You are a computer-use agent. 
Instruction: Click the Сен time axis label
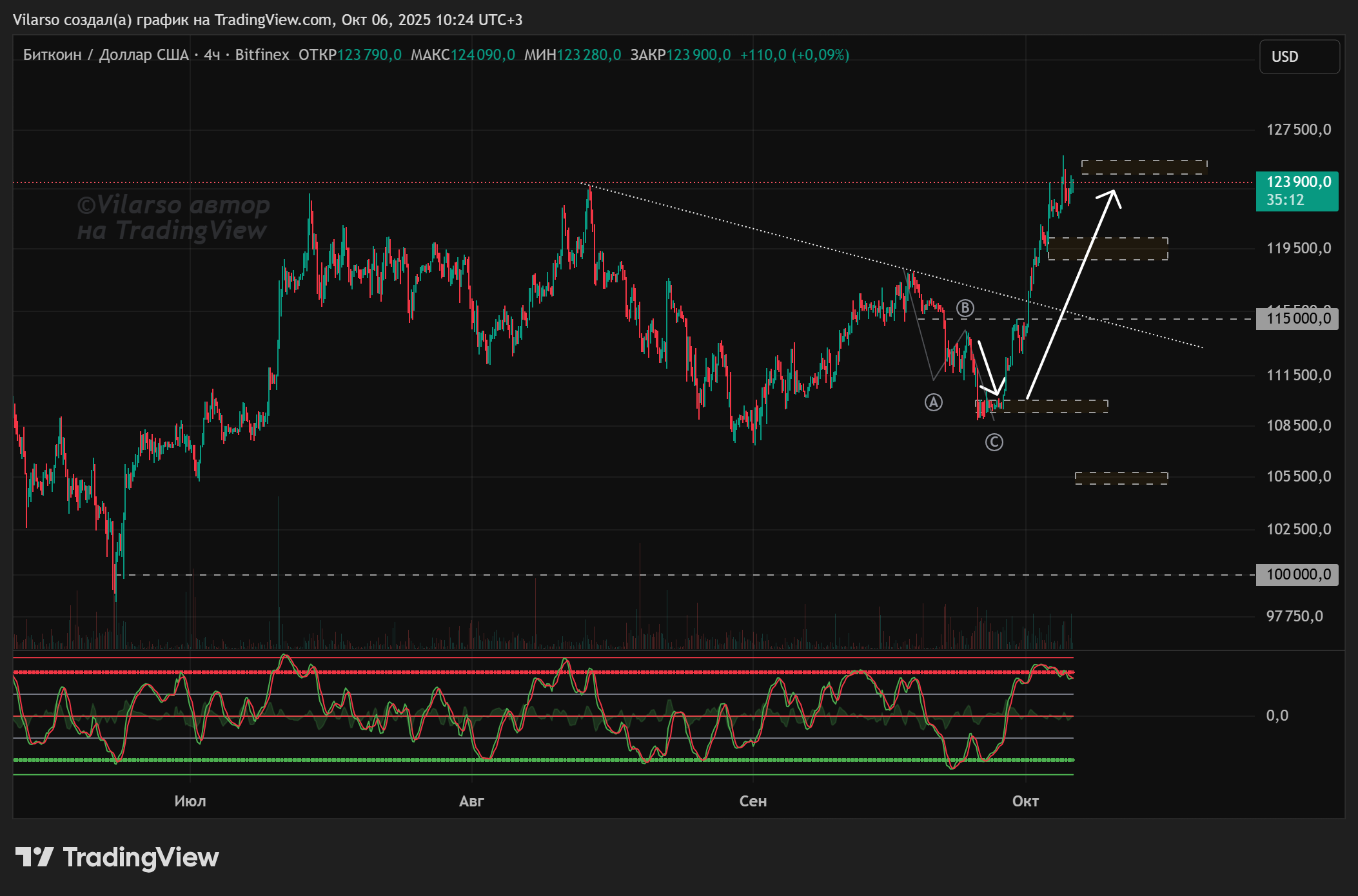753,801
